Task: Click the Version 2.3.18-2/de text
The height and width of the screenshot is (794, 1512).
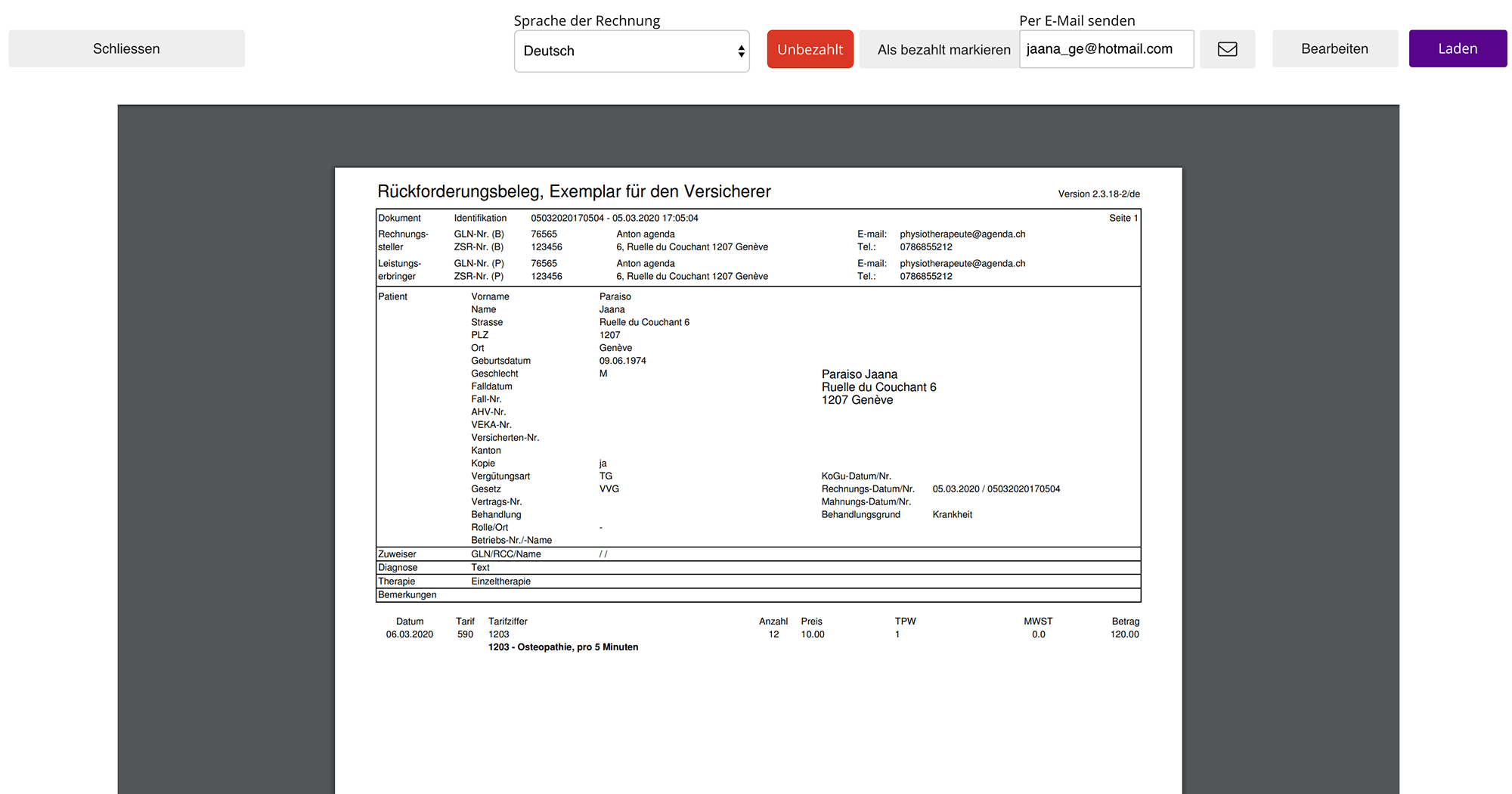Action: tap(1098, 194)
